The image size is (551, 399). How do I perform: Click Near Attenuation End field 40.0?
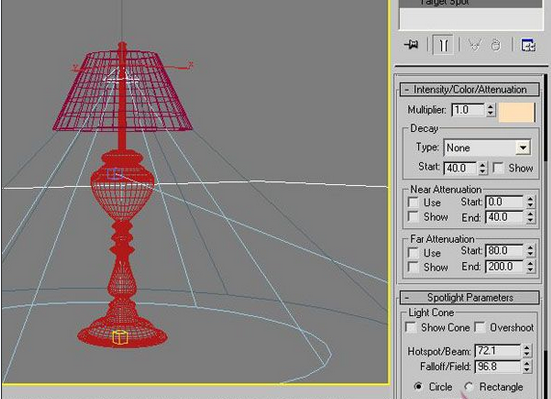tap(505, 217)
